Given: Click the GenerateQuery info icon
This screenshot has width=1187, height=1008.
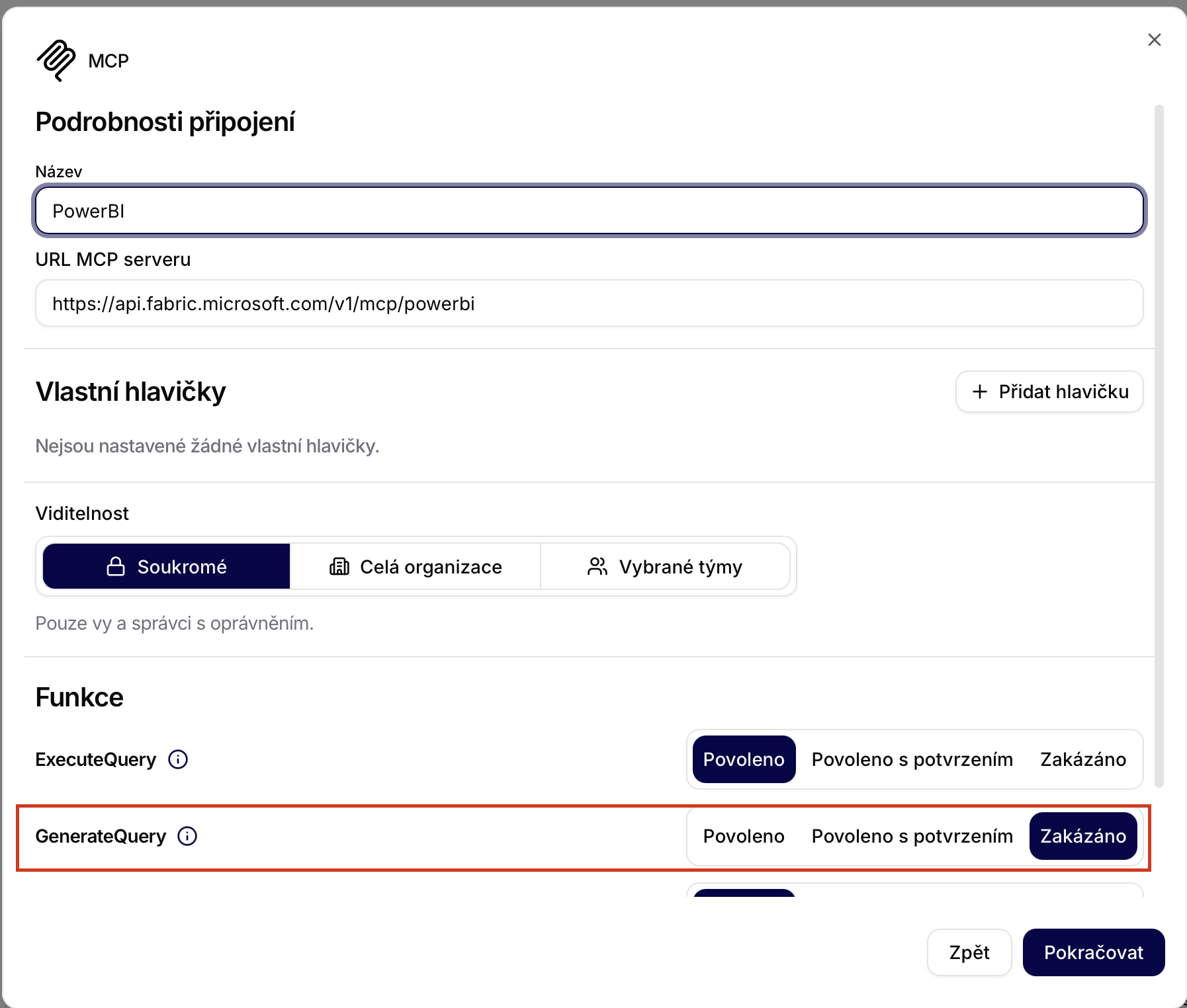Looking at the screenshot, I should (187, 836).
